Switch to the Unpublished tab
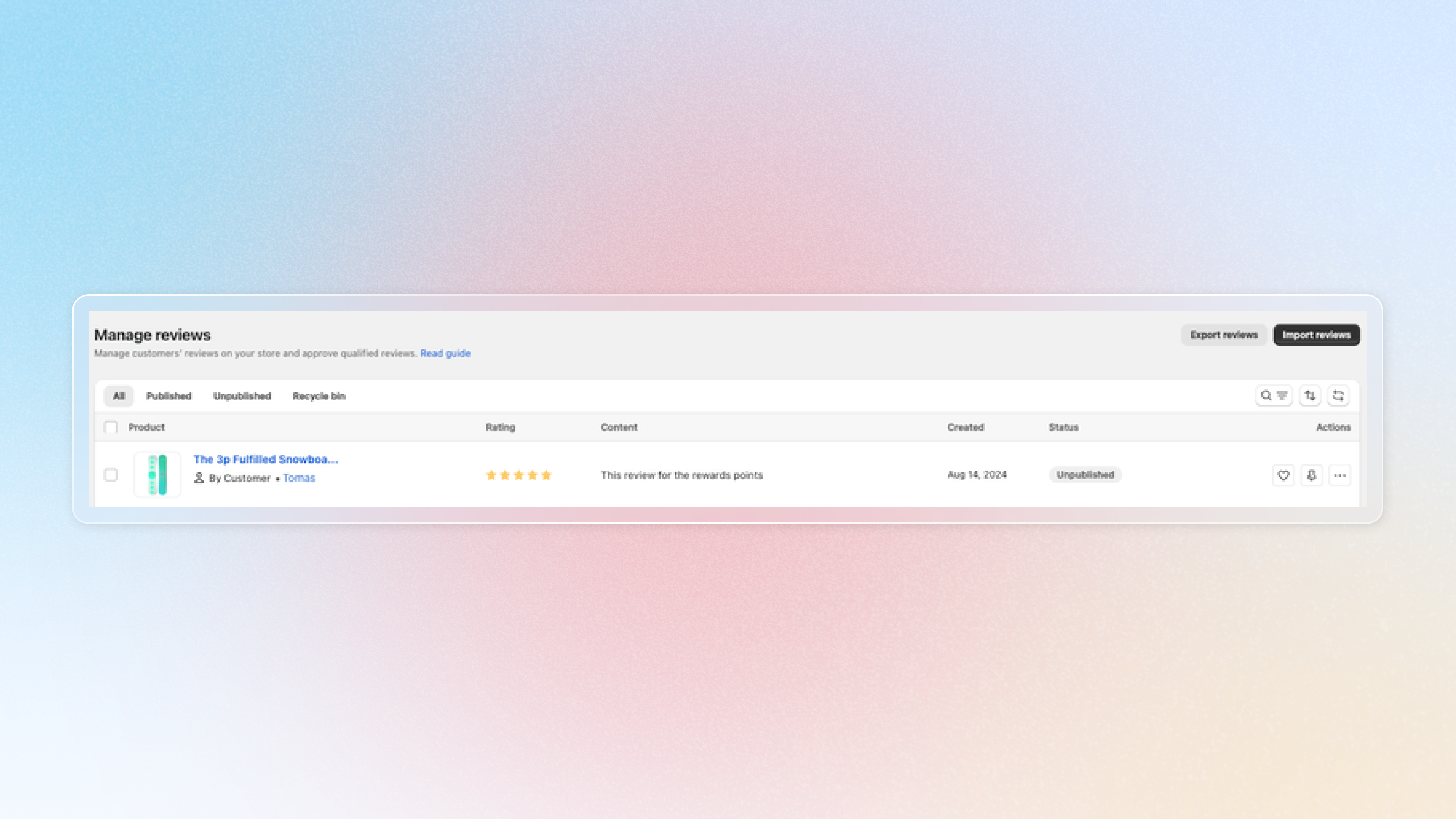Screen dimensions: 1456x819 click(242, 396)
